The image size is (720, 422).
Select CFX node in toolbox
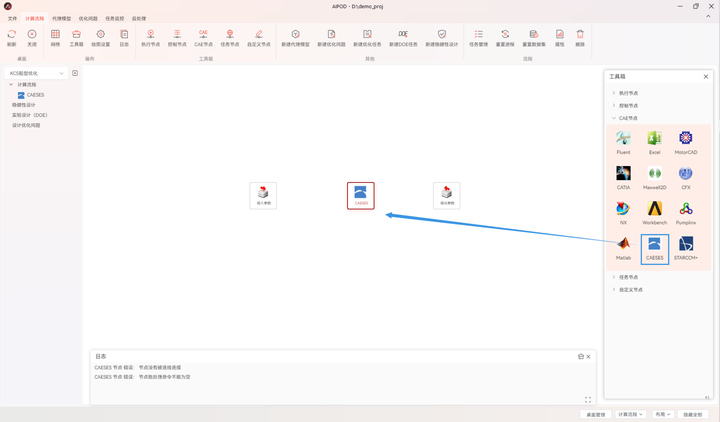point(686,178)
